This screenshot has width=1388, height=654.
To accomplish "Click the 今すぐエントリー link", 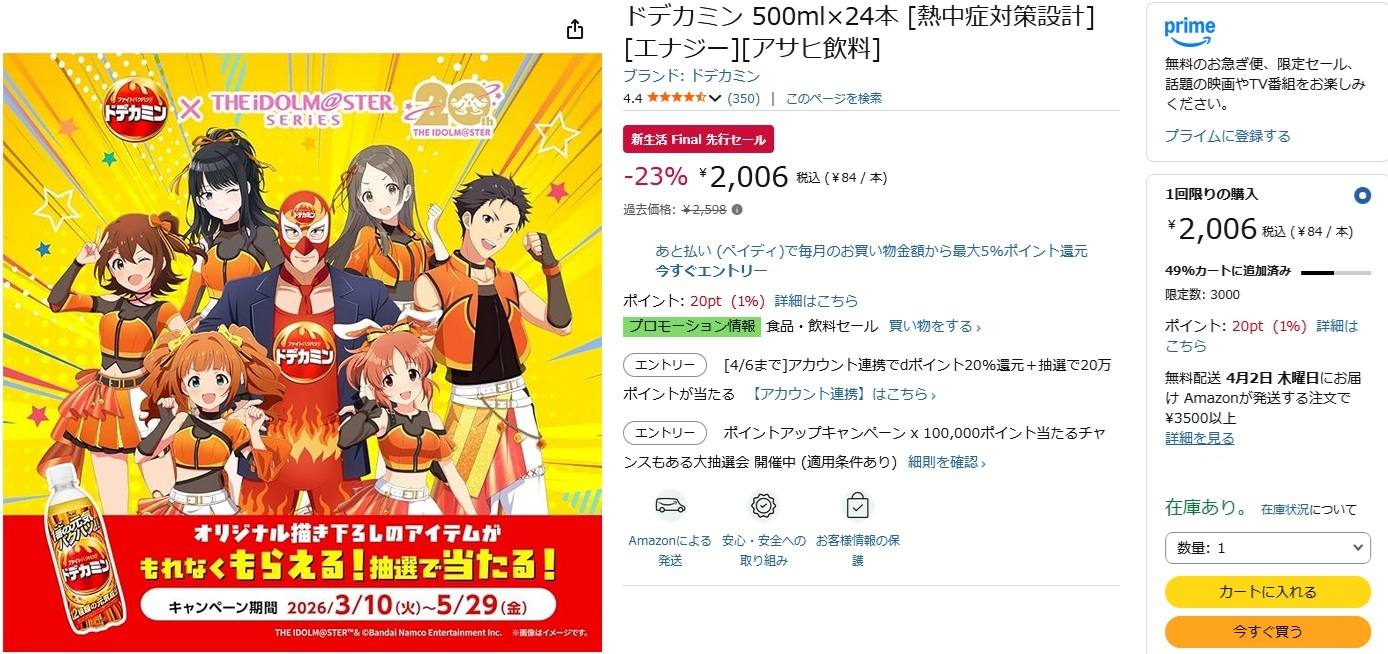I will [x=711, y=271].
